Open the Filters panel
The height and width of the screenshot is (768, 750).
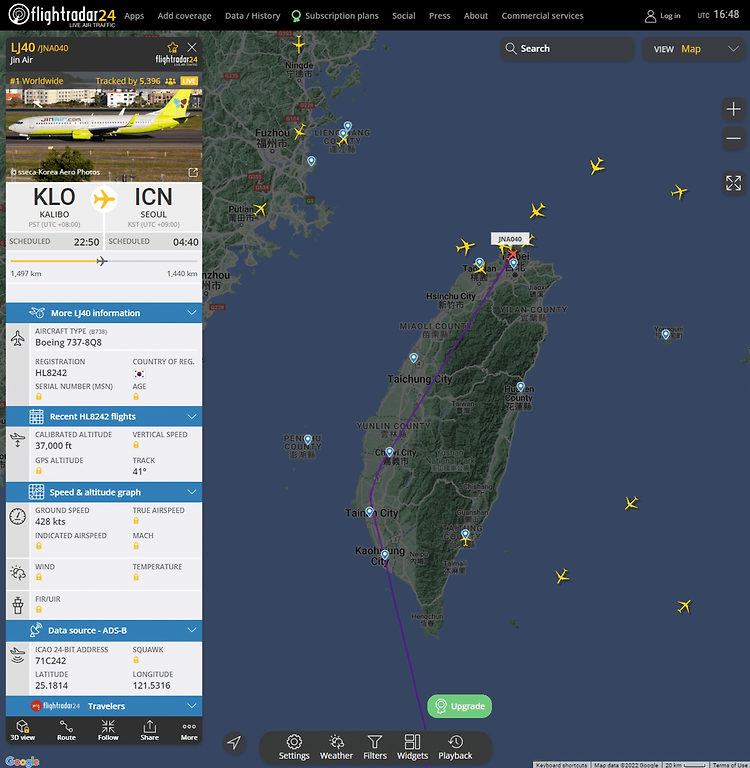coord(375,747)
